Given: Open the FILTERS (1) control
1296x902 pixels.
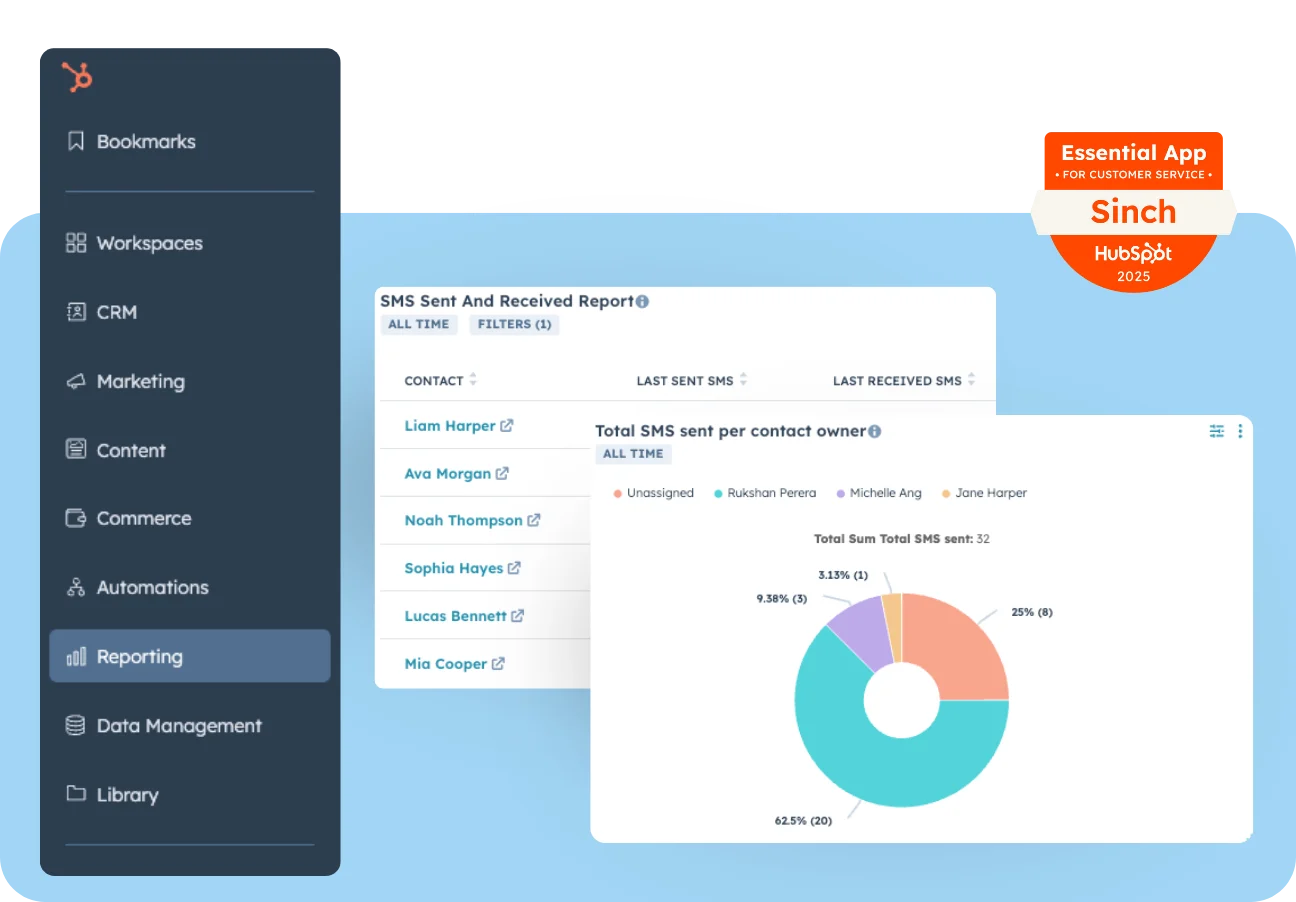Looking at the screenshot, I should point(513,324).
